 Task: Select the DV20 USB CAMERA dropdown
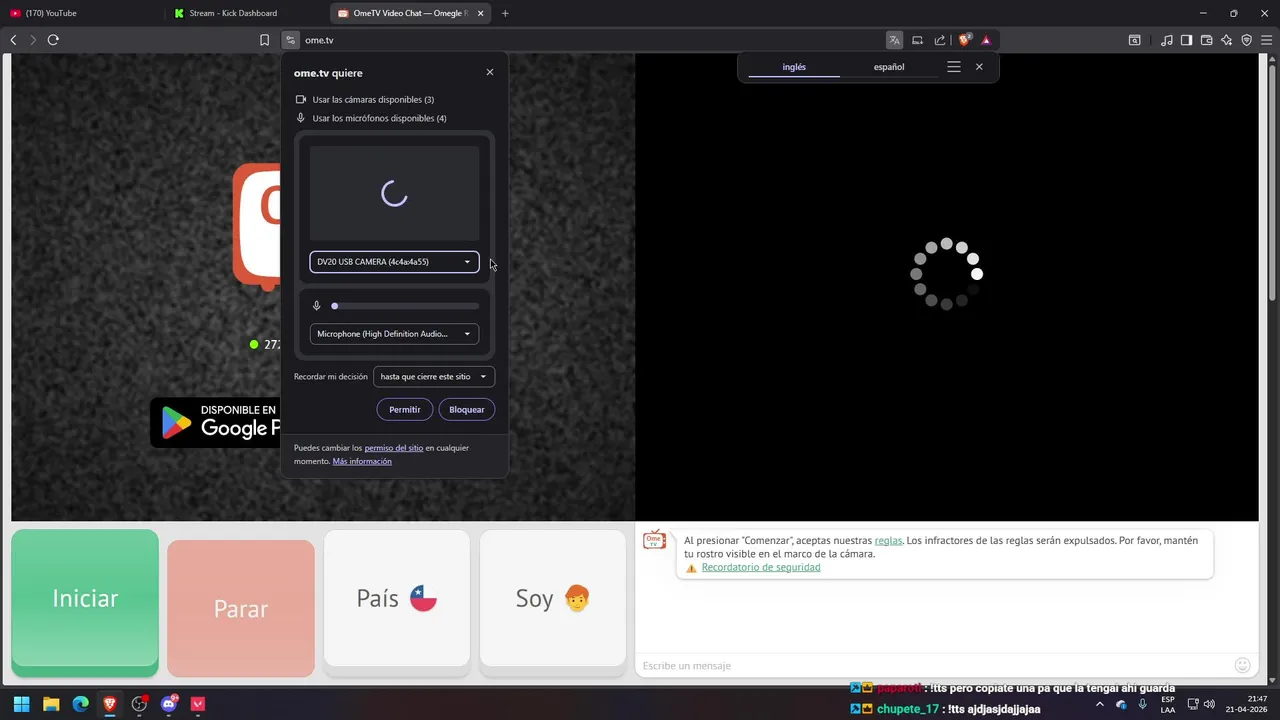click(x=394, y=262)
